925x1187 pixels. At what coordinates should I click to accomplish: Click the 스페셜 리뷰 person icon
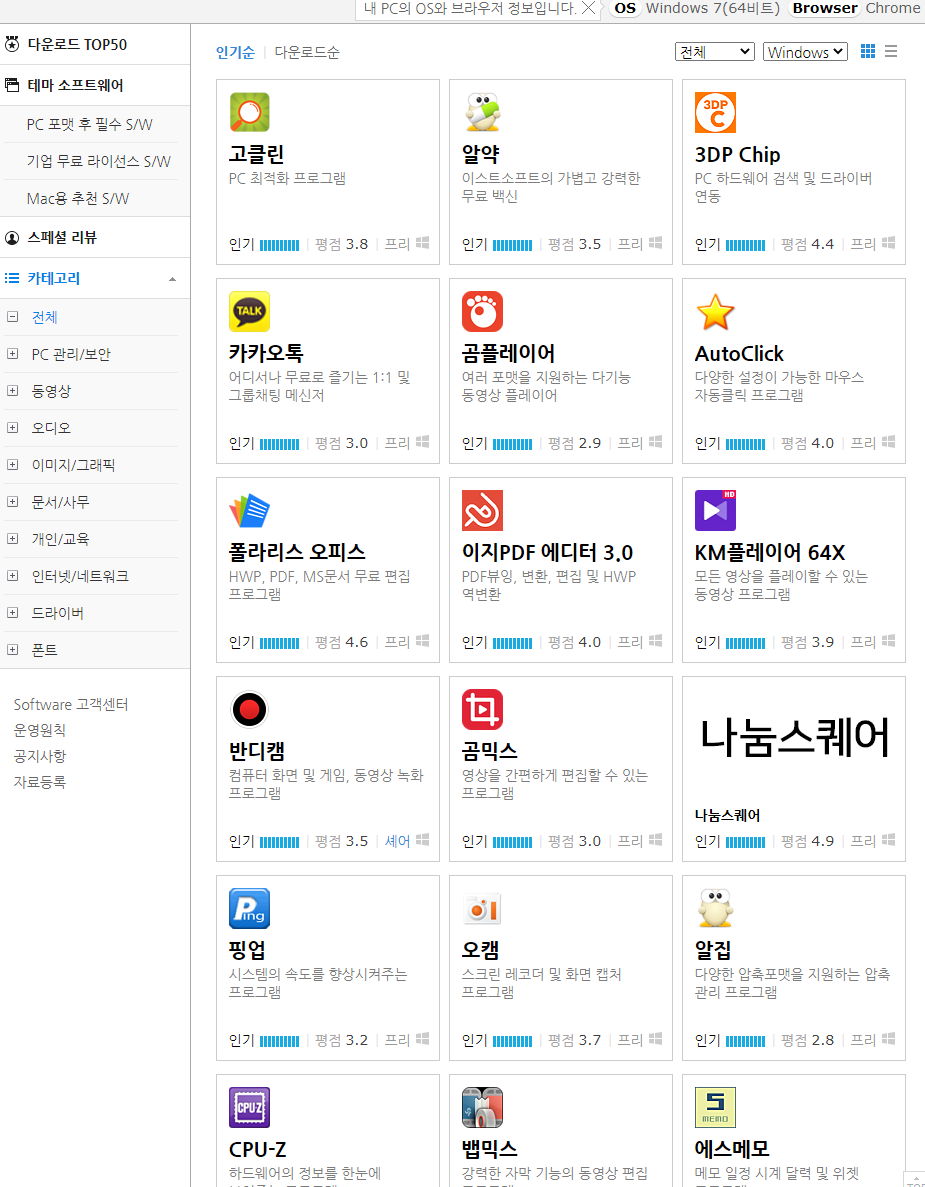tap(12, 238)
